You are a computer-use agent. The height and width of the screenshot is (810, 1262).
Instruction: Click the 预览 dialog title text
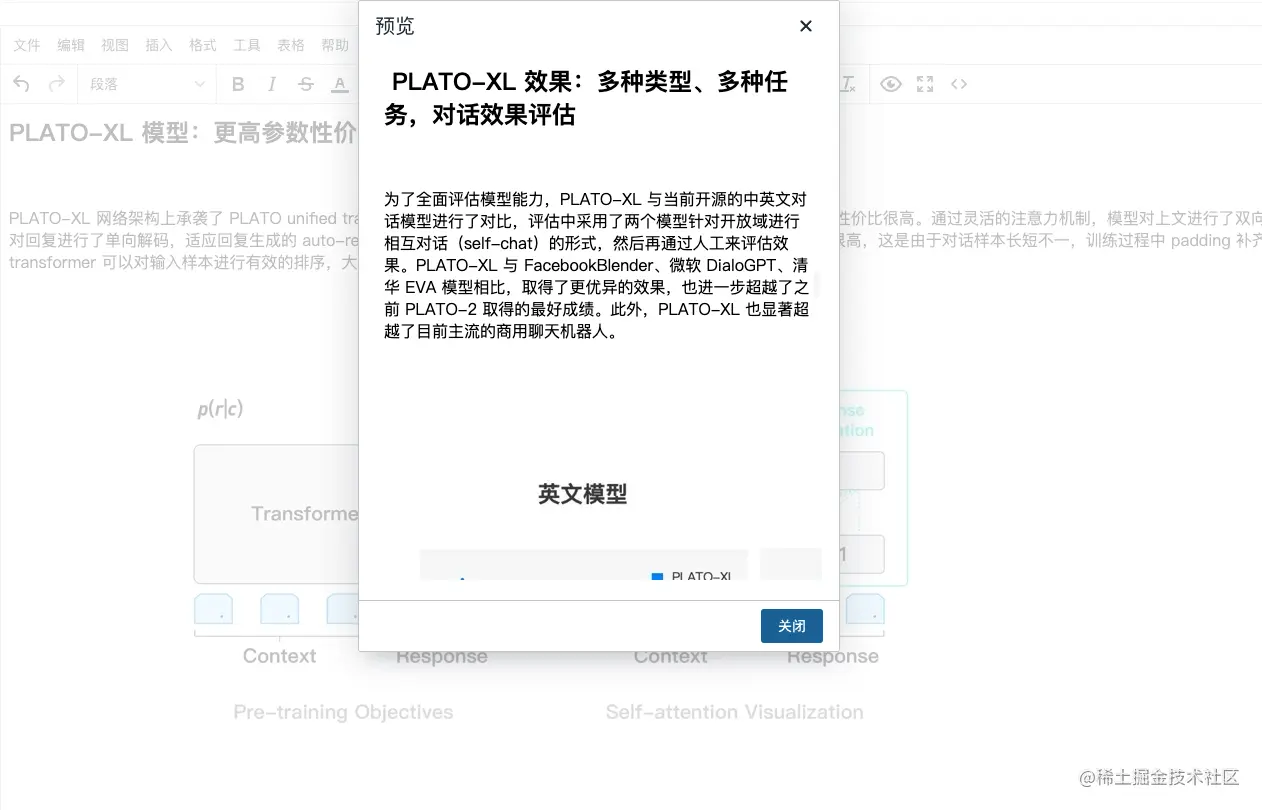click(x=394, y=26)
